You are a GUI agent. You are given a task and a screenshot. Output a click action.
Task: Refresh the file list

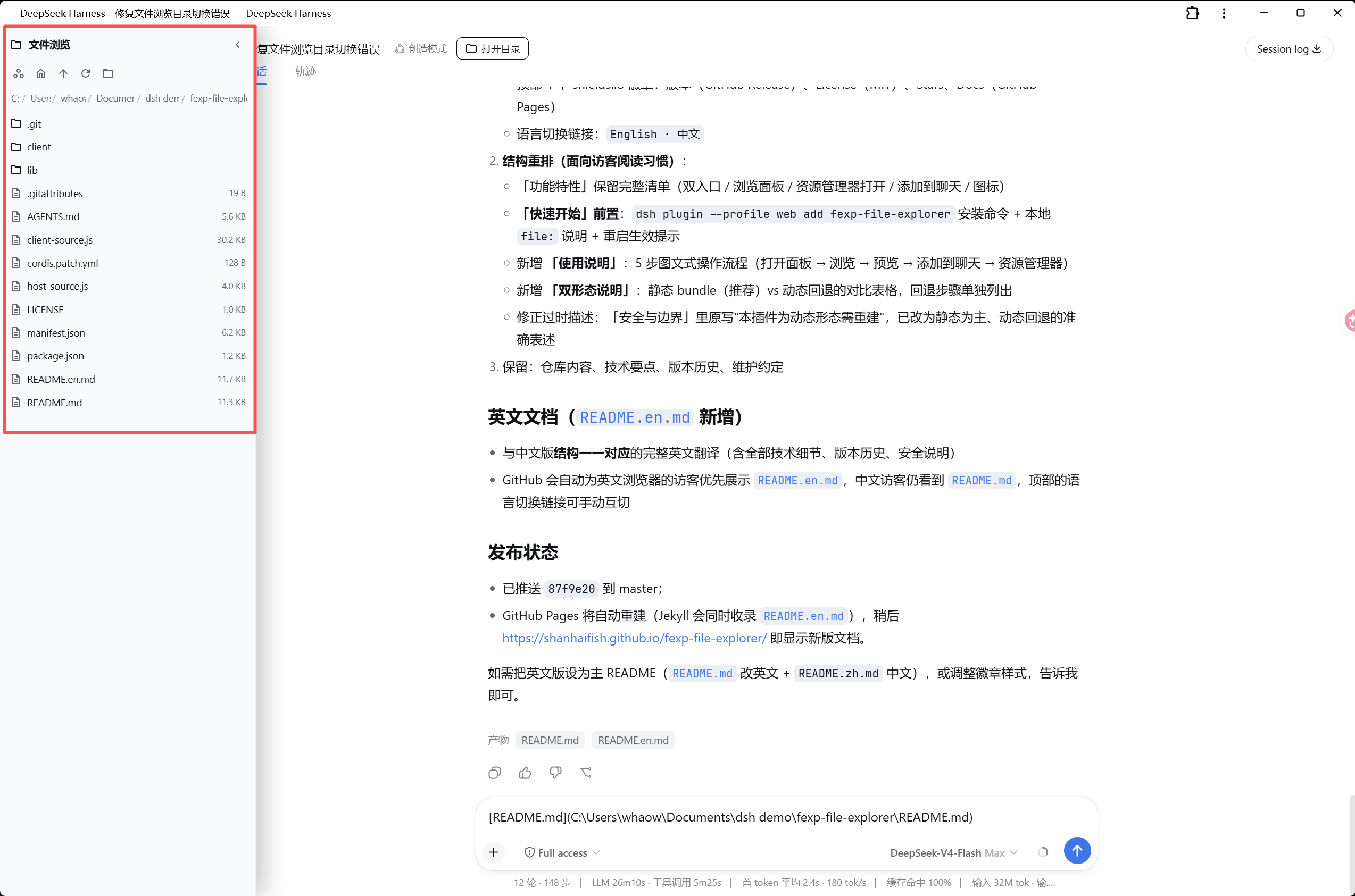point(86,73)
